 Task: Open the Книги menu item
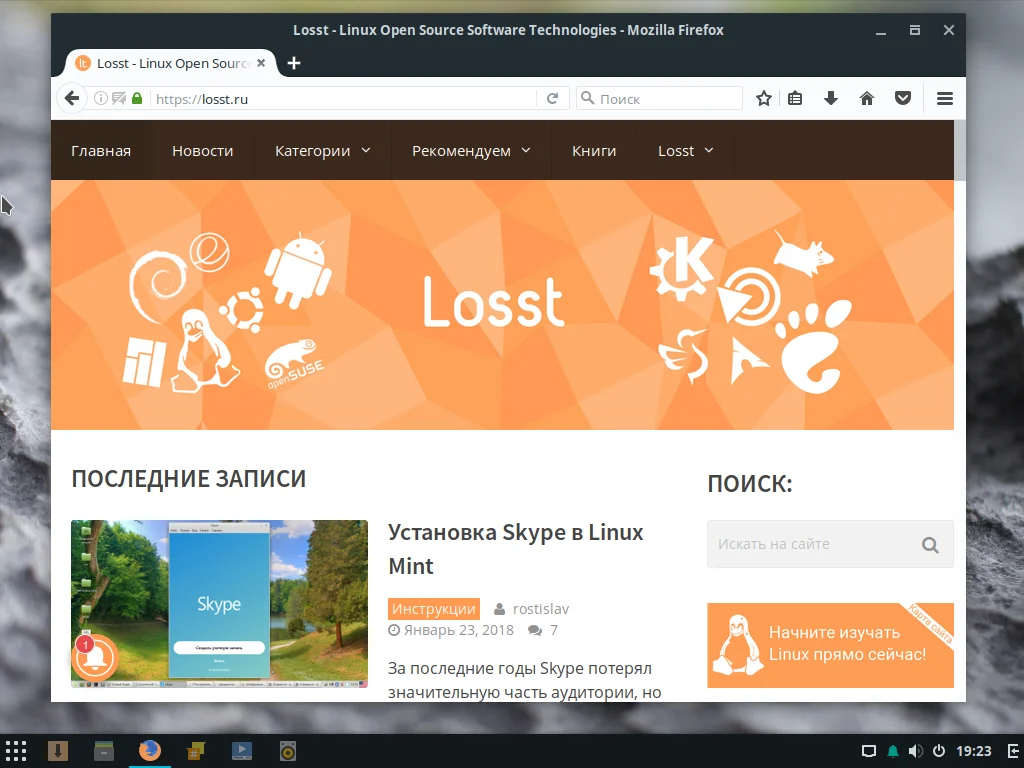tap(594, 151)
